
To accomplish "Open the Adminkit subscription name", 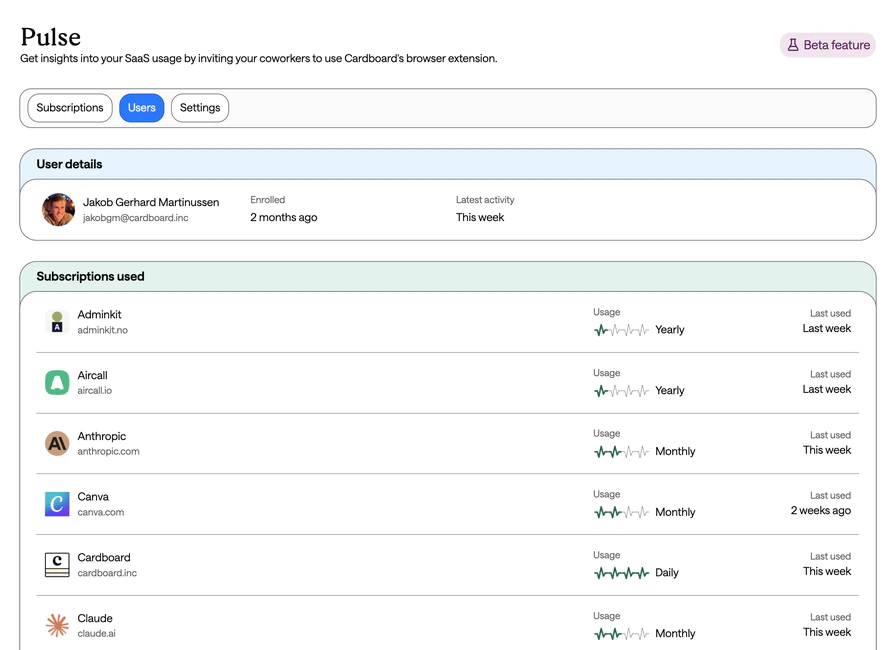I will pos(99,315).
